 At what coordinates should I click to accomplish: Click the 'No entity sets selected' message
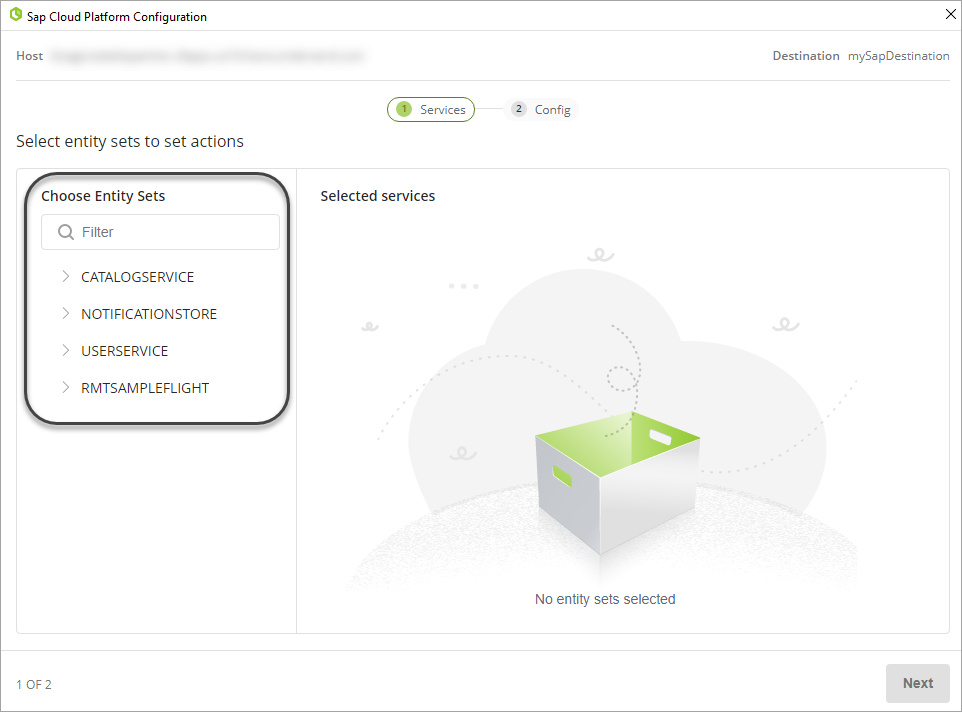[605, 599]
